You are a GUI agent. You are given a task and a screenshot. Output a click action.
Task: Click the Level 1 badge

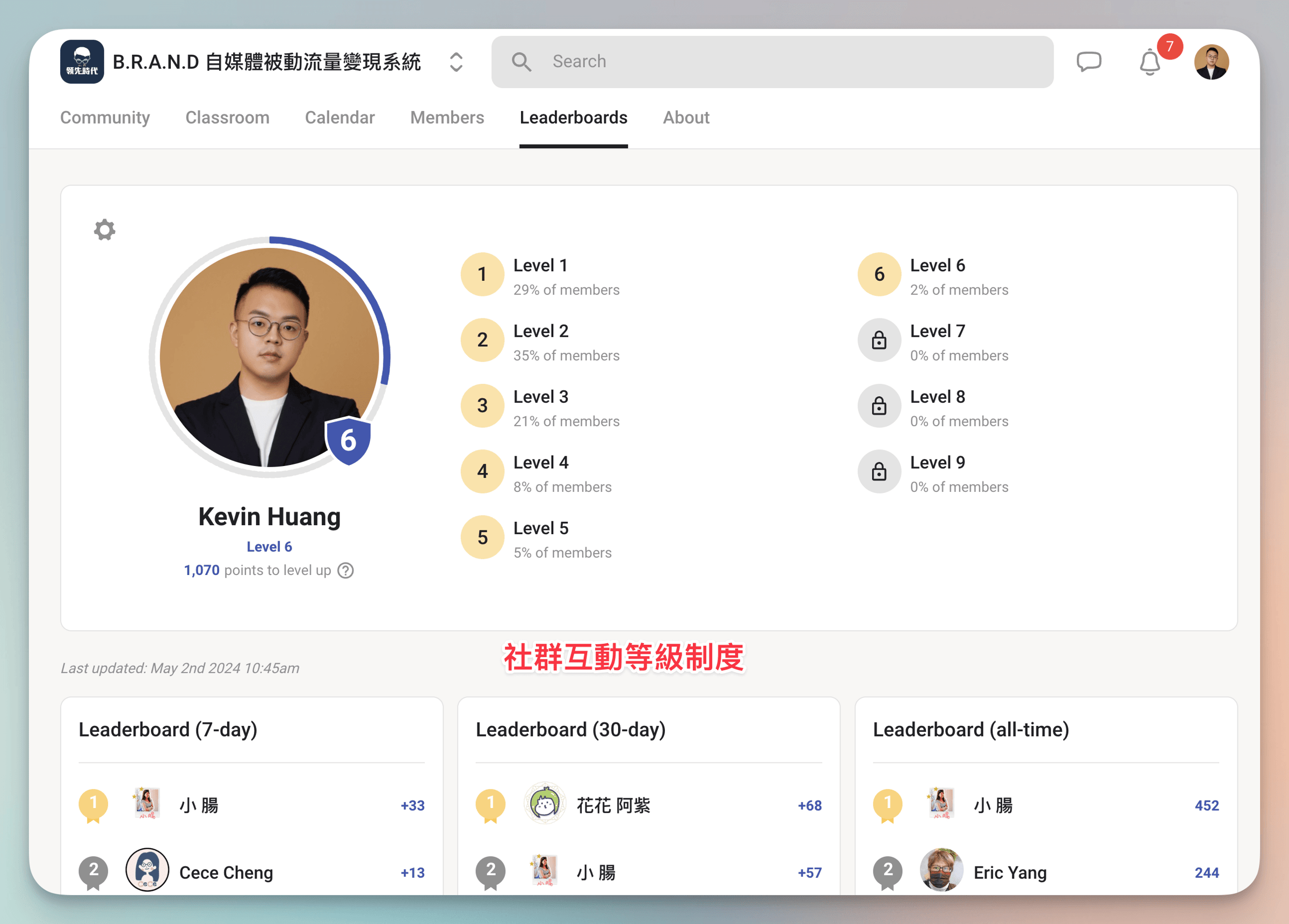click(x=482, y=274)
